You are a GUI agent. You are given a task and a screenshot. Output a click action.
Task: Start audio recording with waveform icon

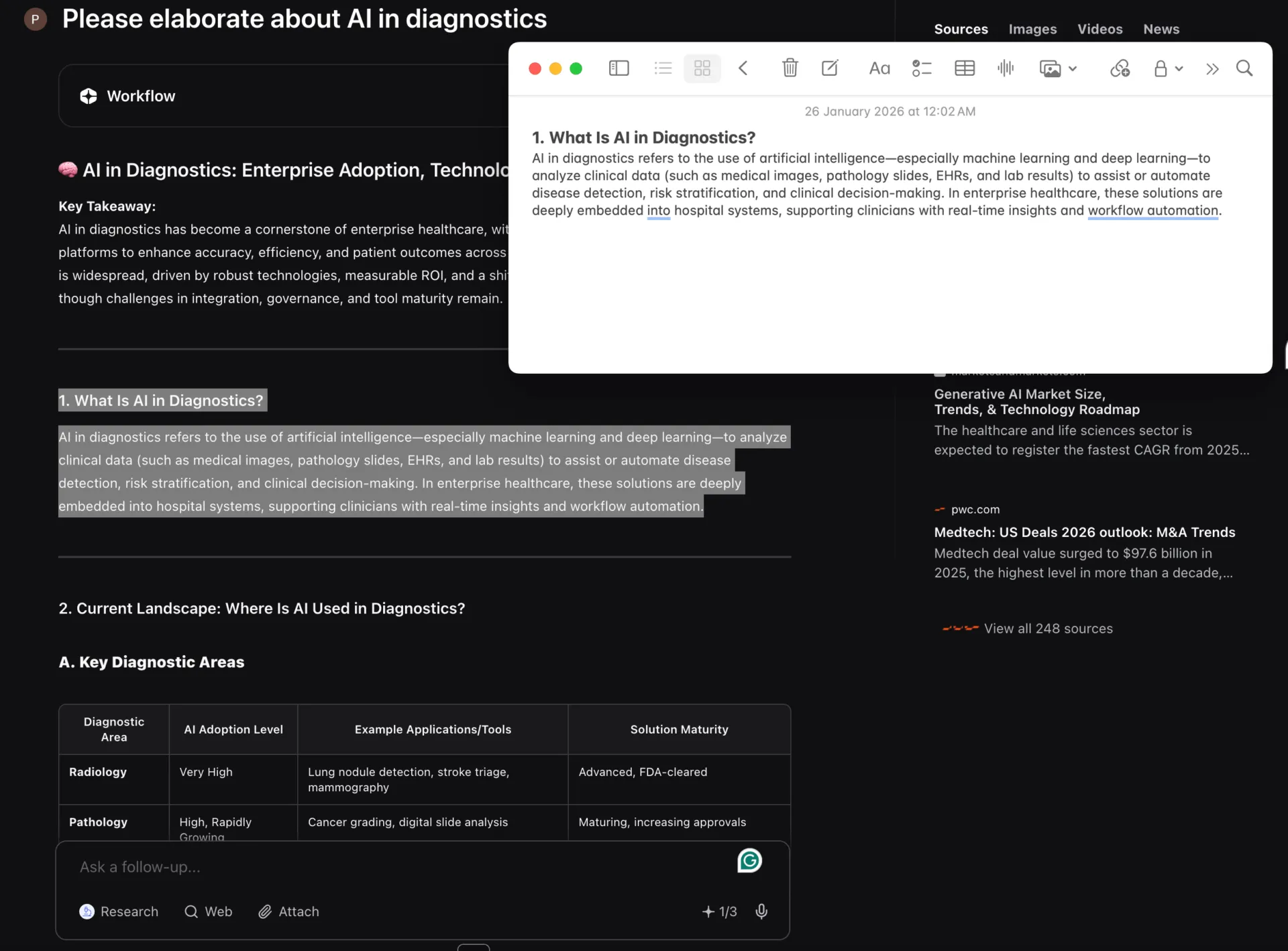[1006, 68]
